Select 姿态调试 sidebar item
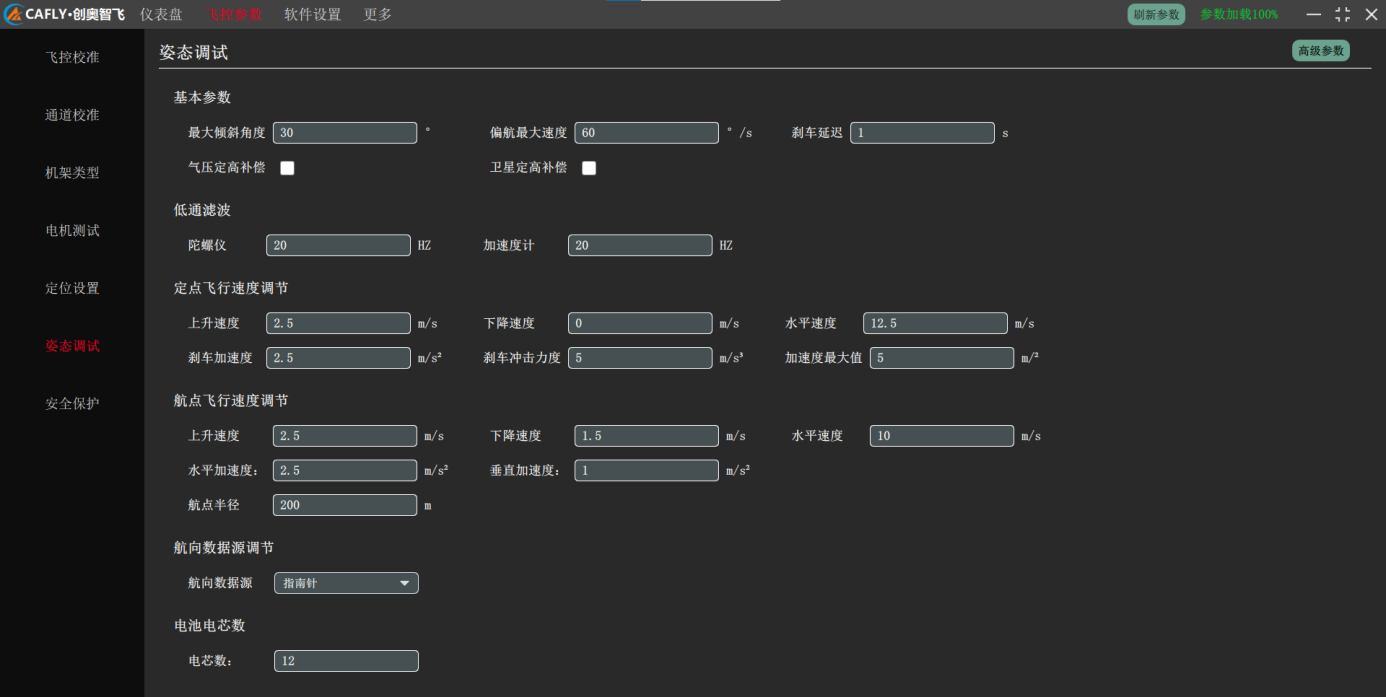1386x697 pixels. 72,346
